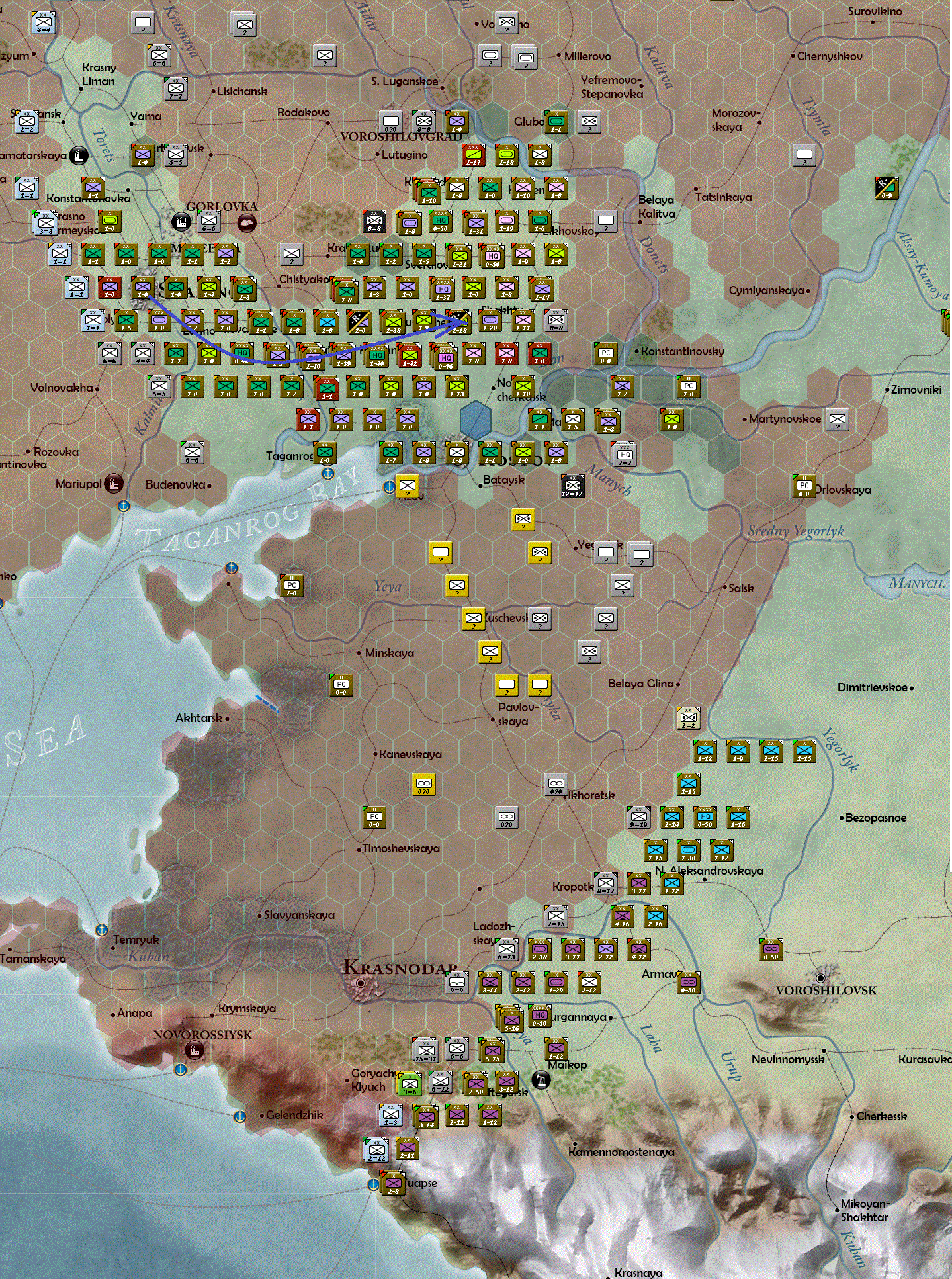Select the HQ 7=7 counter by Manych

[625, 455]
